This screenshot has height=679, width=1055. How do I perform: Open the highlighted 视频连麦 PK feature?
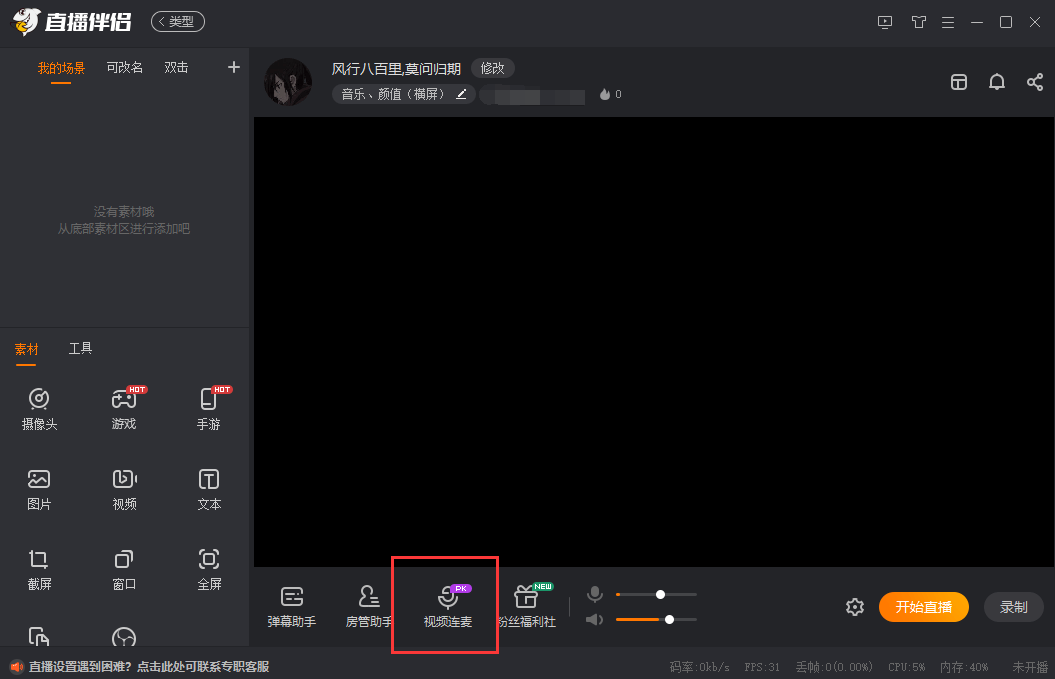click(x=444, y=604)
